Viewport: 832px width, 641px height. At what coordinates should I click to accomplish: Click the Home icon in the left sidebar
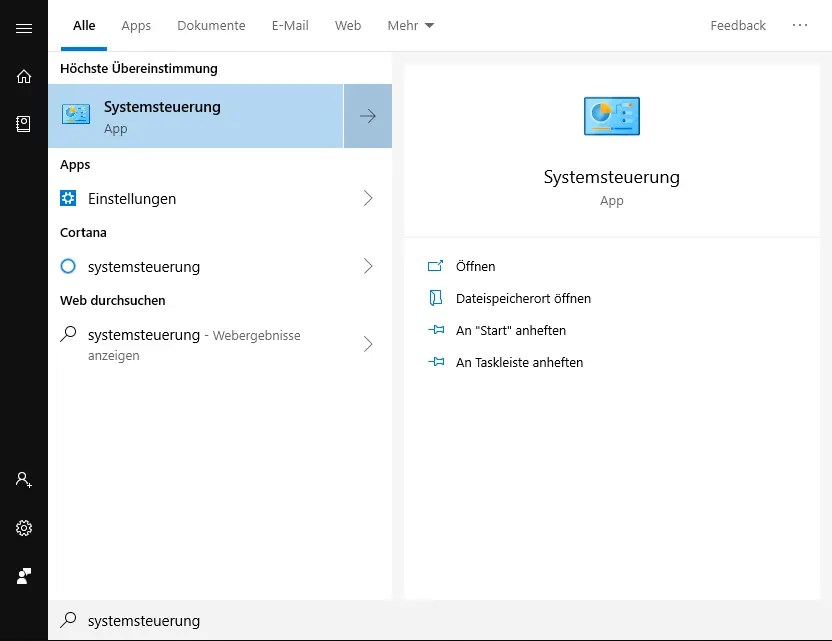tap(23, 76)
